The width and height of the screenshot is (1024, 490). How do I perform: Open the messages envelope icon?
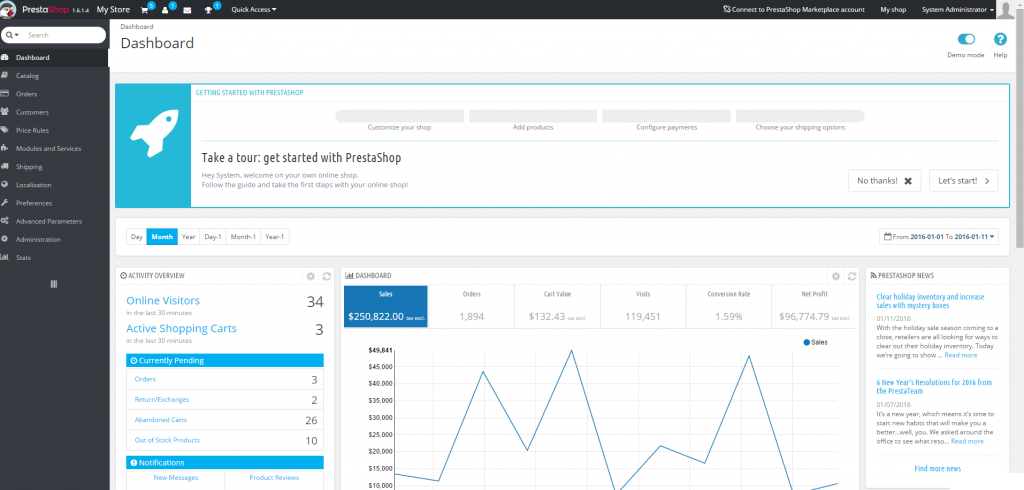(x=187, y=10)
